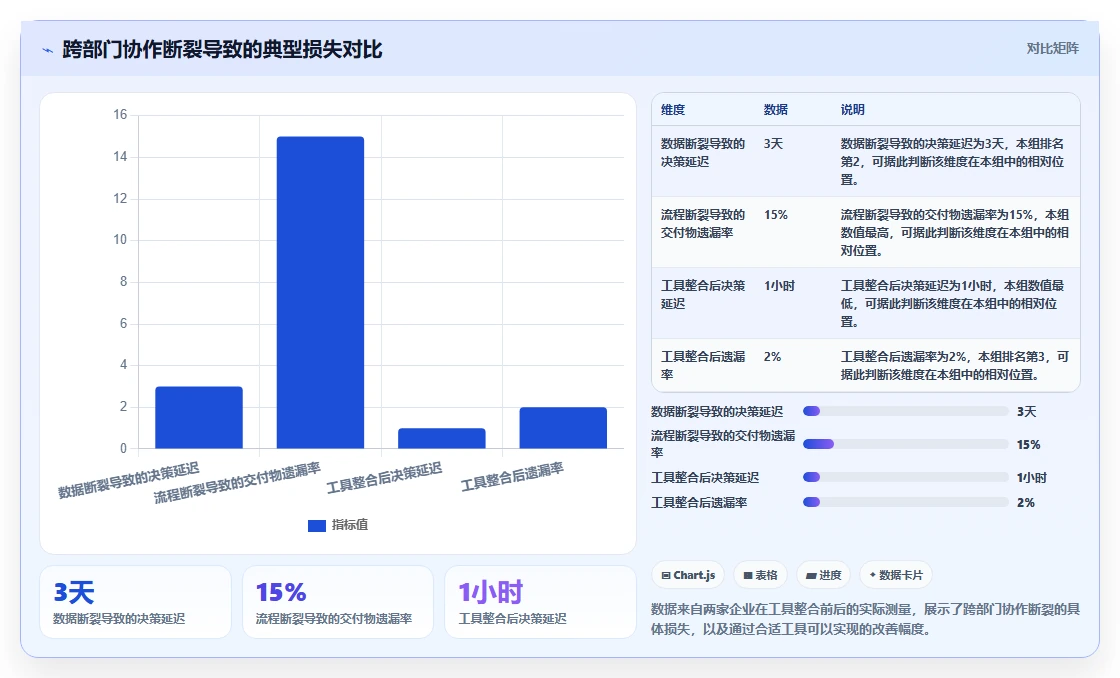Screen dimensions: 1120x678
Task: Open the 15% data card
Action: tap(338, 602)
